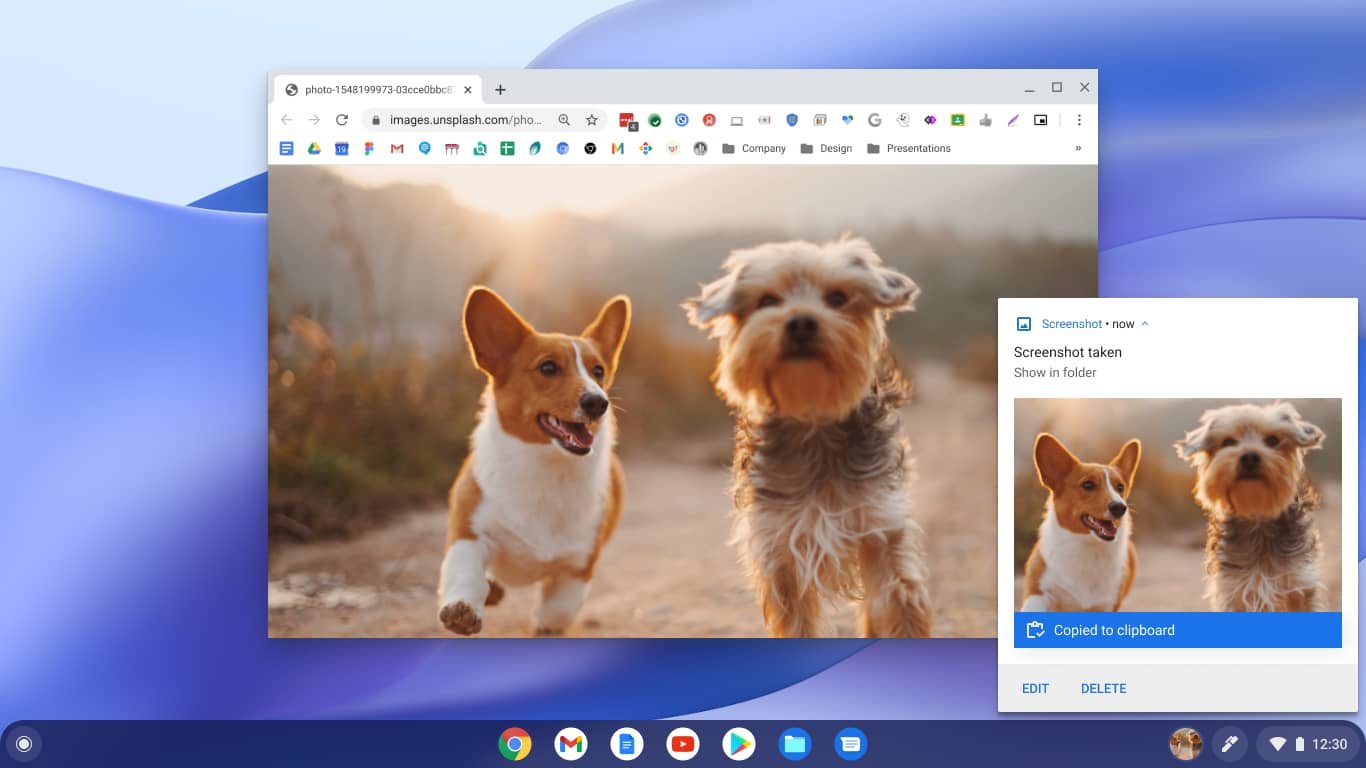Close the photo-1548199973 tab
Image resolution: width=1366 pixels, height=768 pixels.
pos(468,89)
